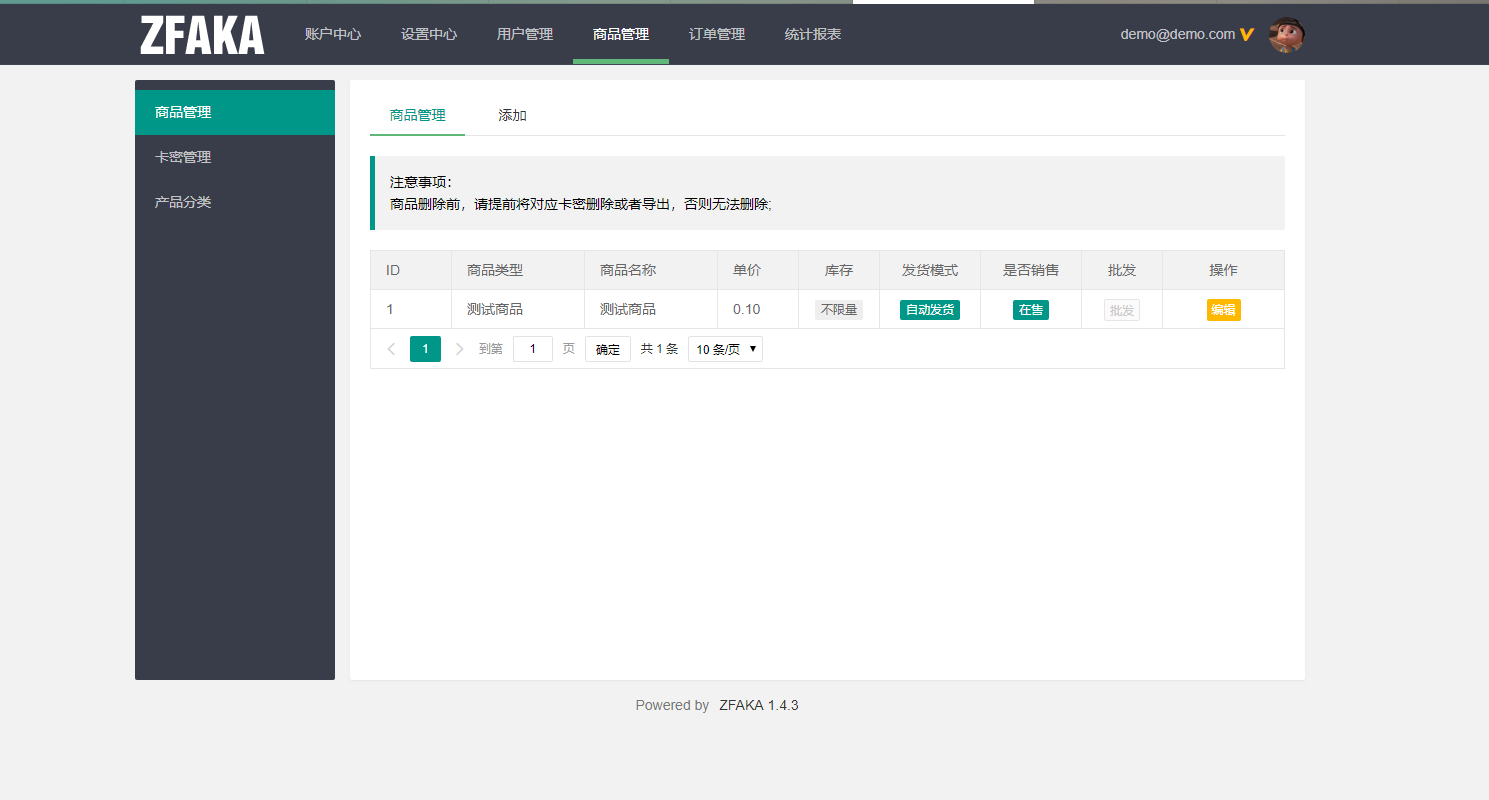Screen dimensions: 1489x800
Task: Click the yellow V badge icon
Action: 1246,34
